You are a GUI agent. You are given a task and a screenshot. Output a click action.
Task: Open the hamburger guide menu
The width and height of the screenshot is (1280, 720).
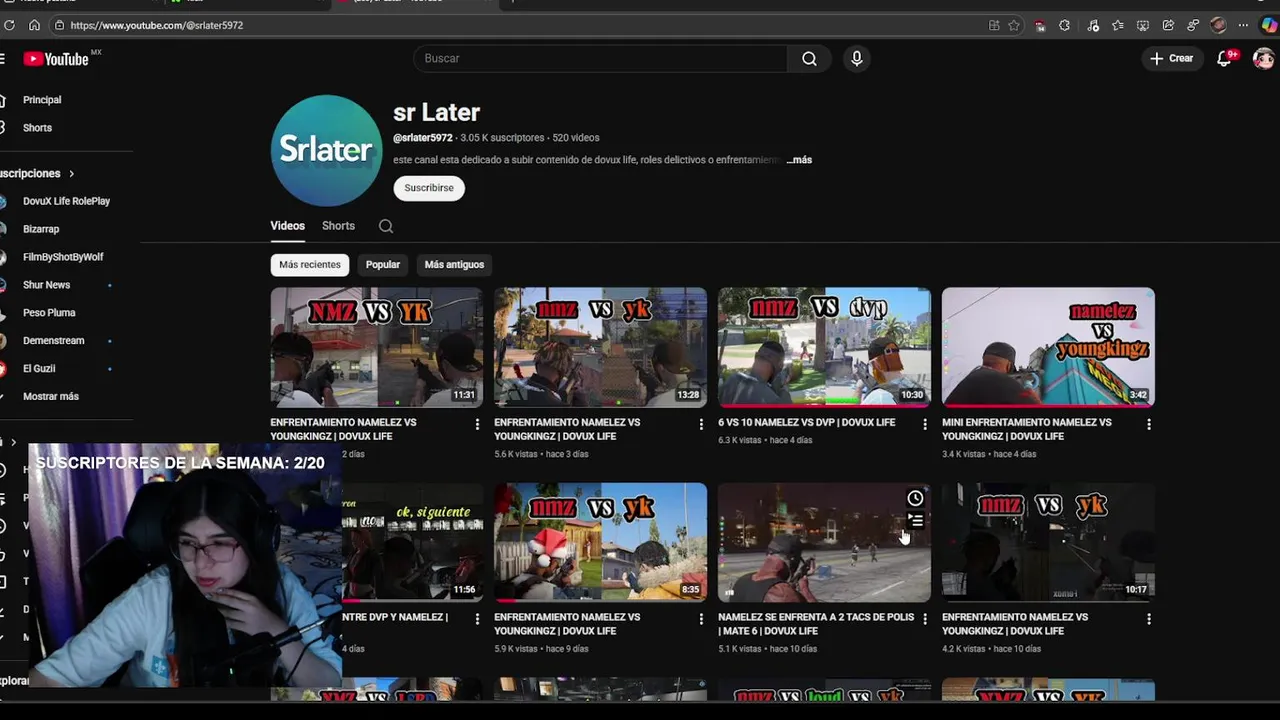click(2, 59)
